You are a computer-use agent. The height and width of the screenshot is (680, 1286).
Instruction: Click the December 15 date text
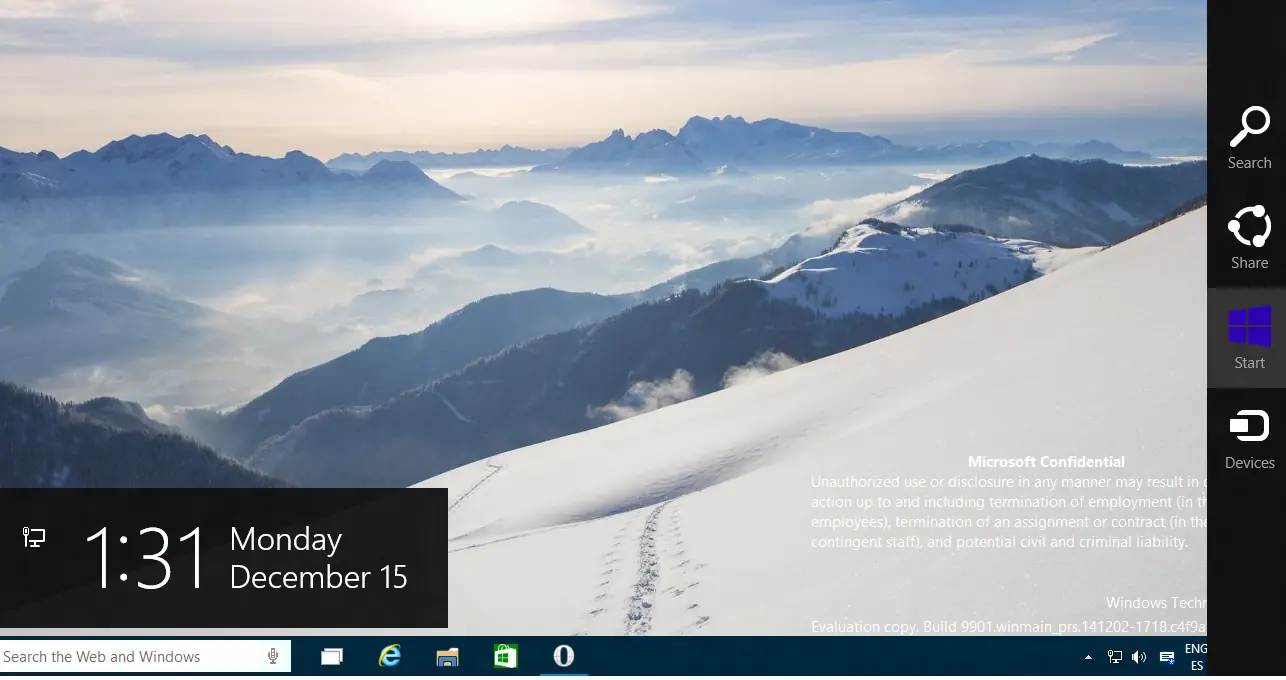[x=319, y=577]
